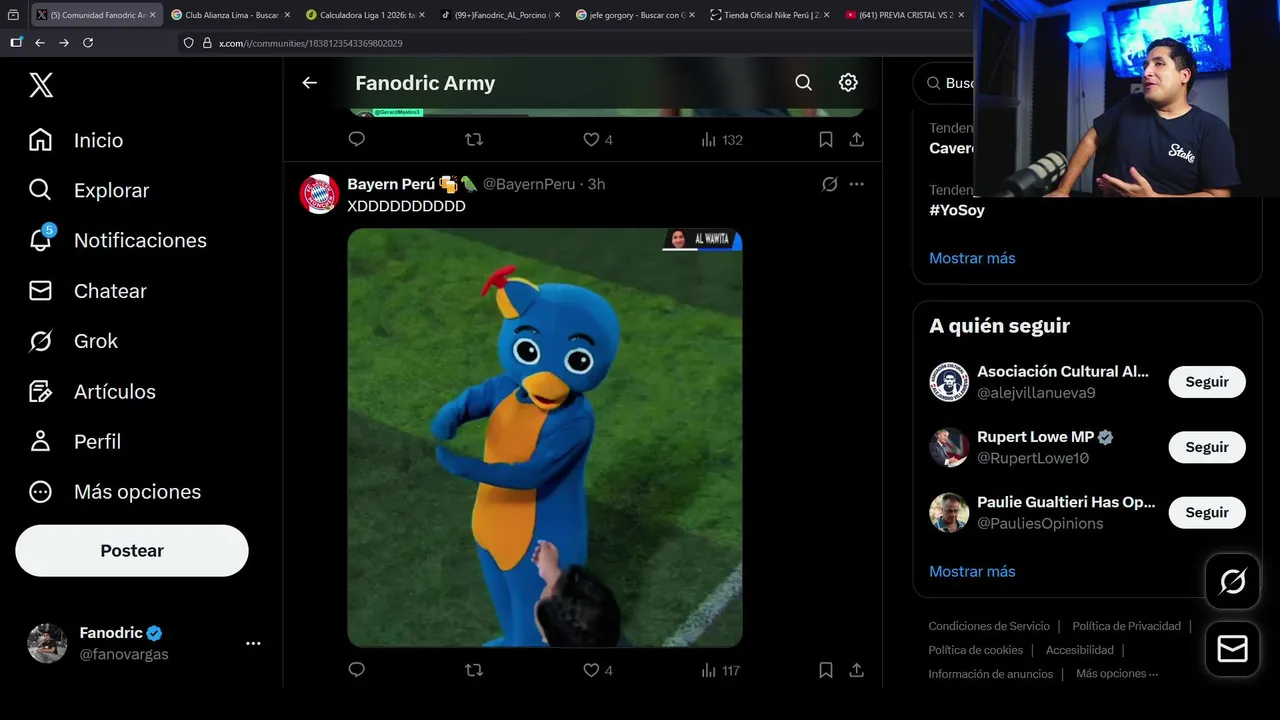Repost the post with 132 views
1280x720 pixels.
(474, 140)
